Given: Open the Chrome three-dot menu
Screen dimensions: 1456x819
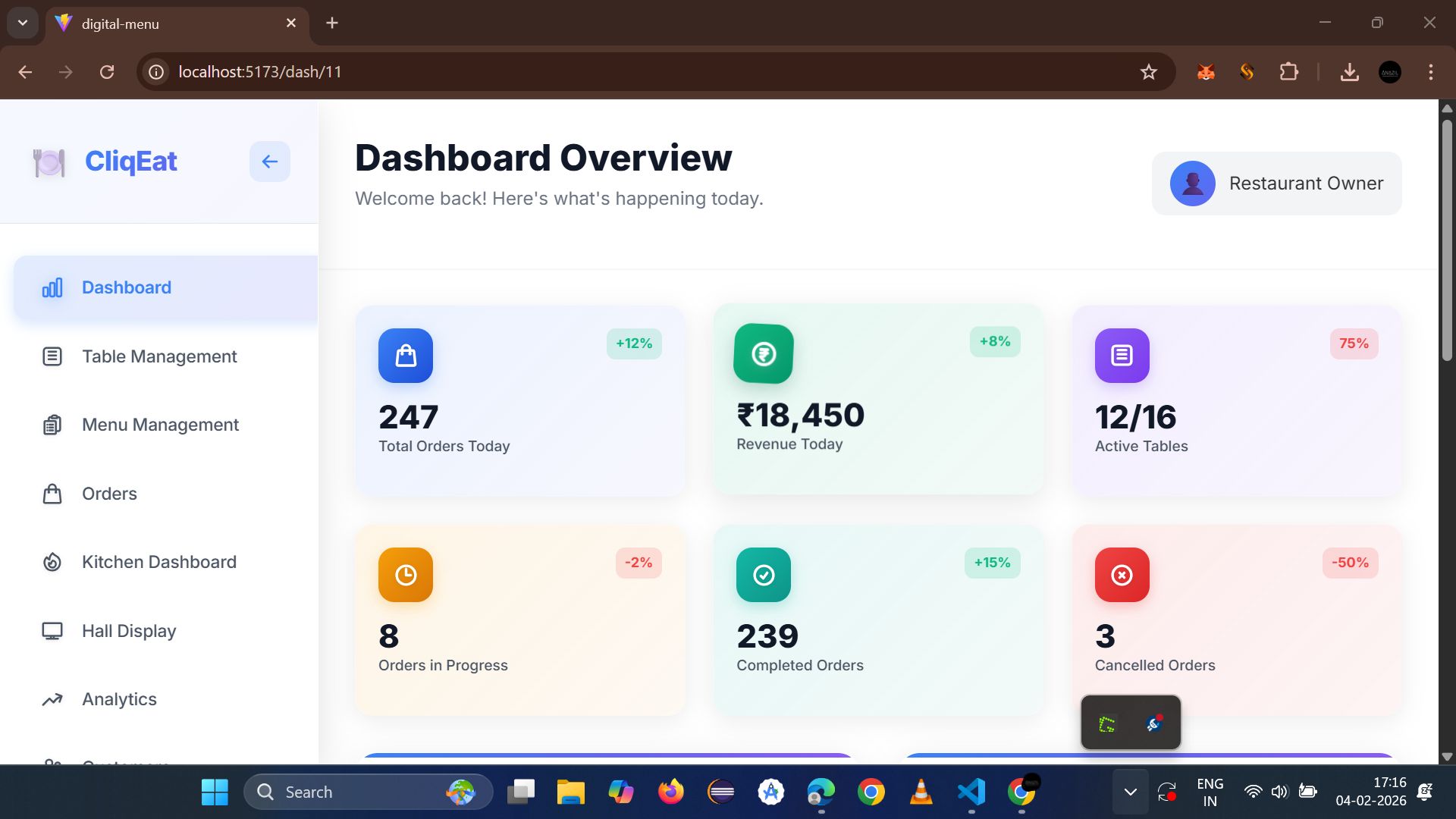Looking at the screenshot, I should point(1431,72).
